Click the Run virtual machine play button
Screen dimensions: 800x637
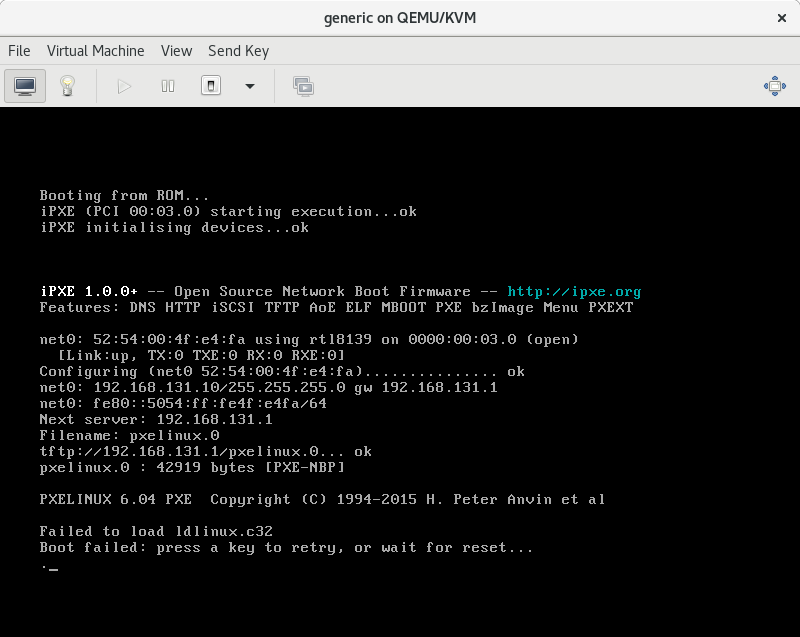point(124,86)
